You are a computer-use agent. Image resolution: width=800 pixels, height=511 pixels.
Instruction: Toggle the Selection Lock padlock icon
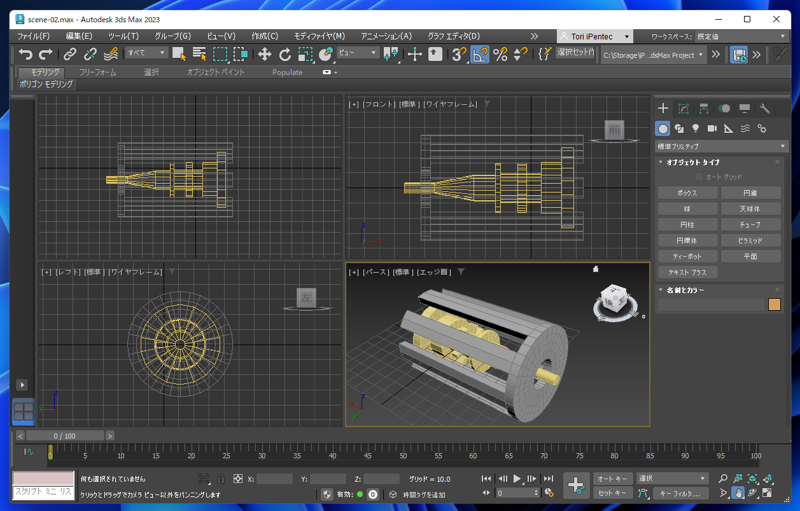(x=220, y=478)
